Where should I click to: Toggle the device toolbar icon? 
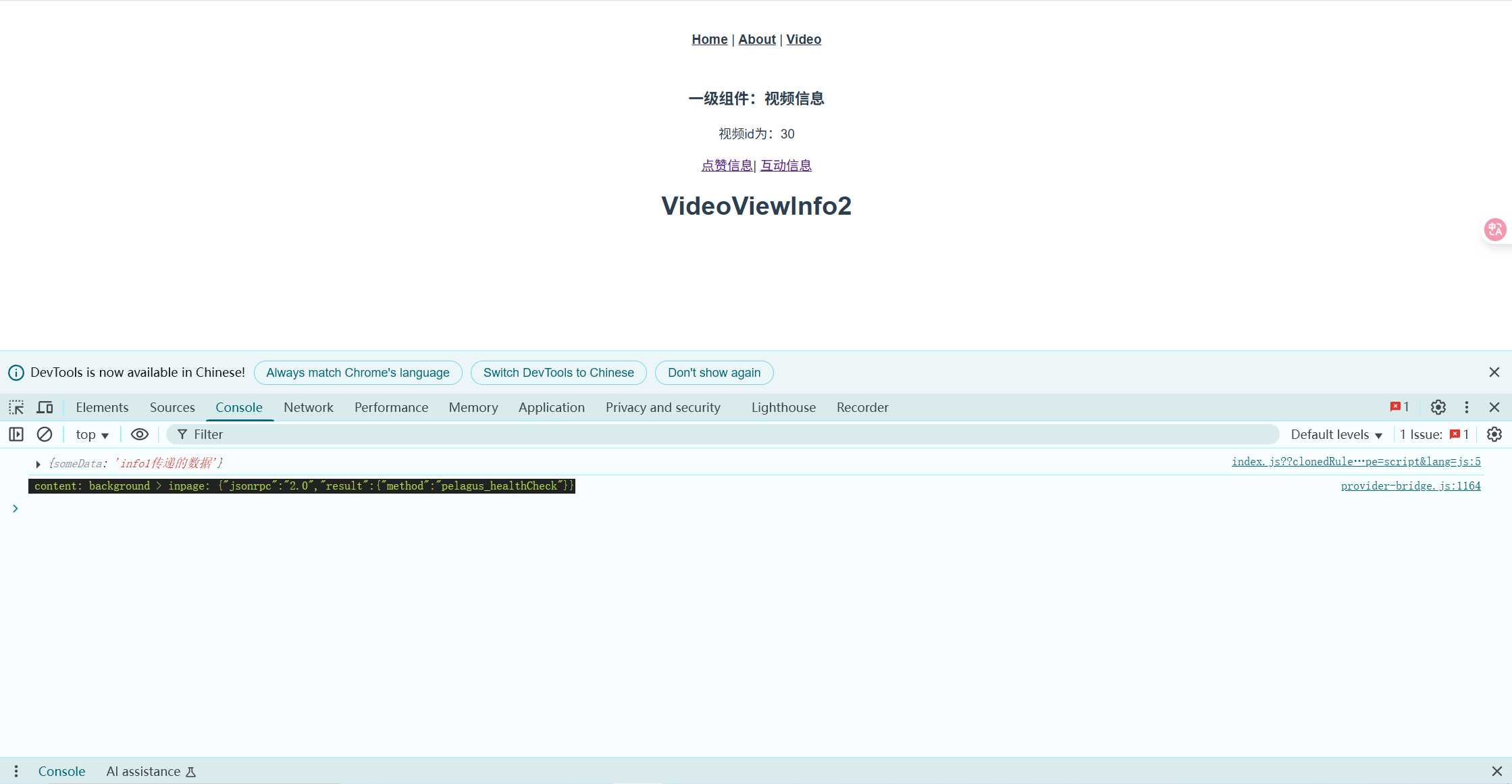point(45,407)
